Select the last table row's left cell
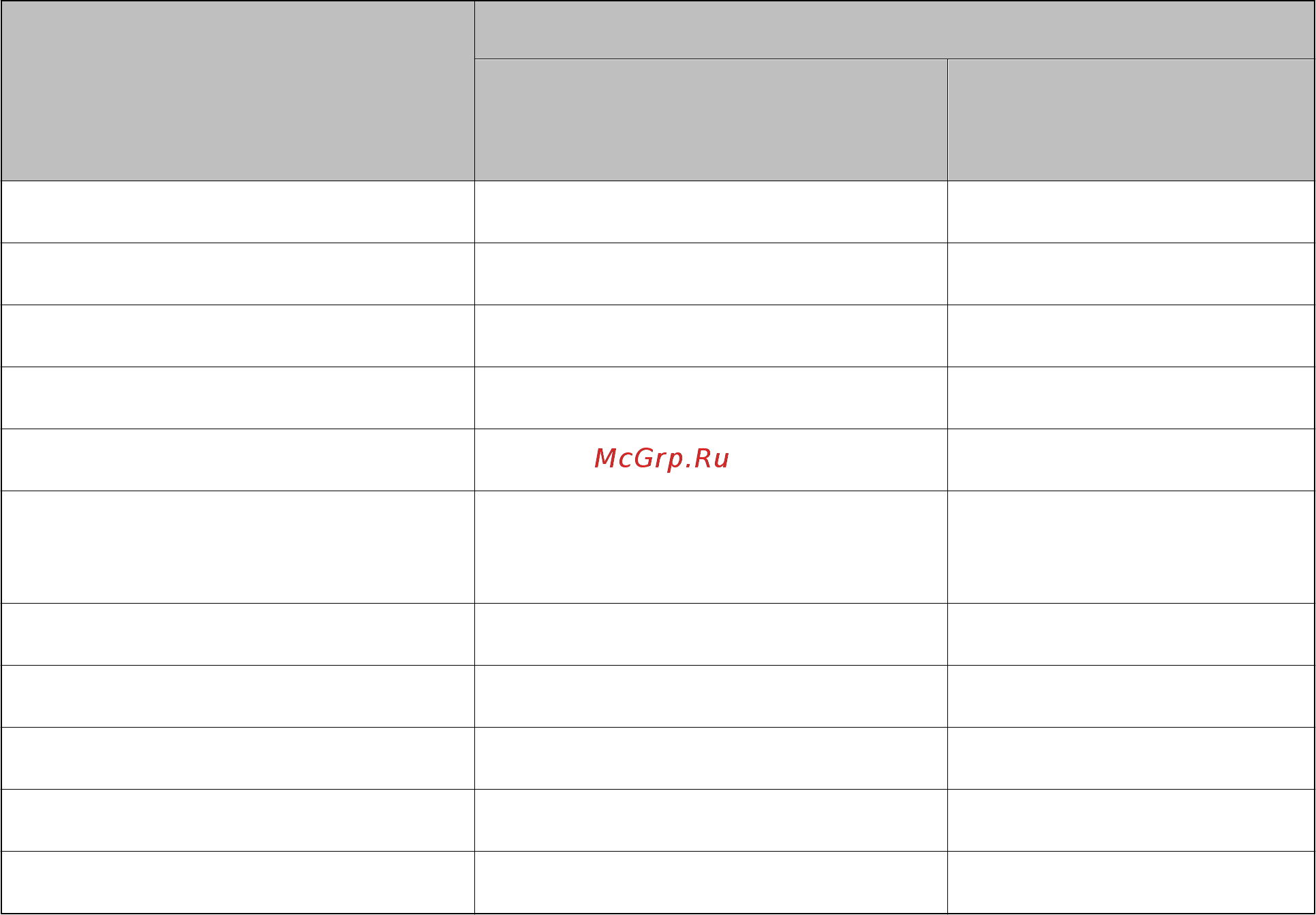Image resolution: width=1316 pixels, height=915 pixels. tap(238, 882)
